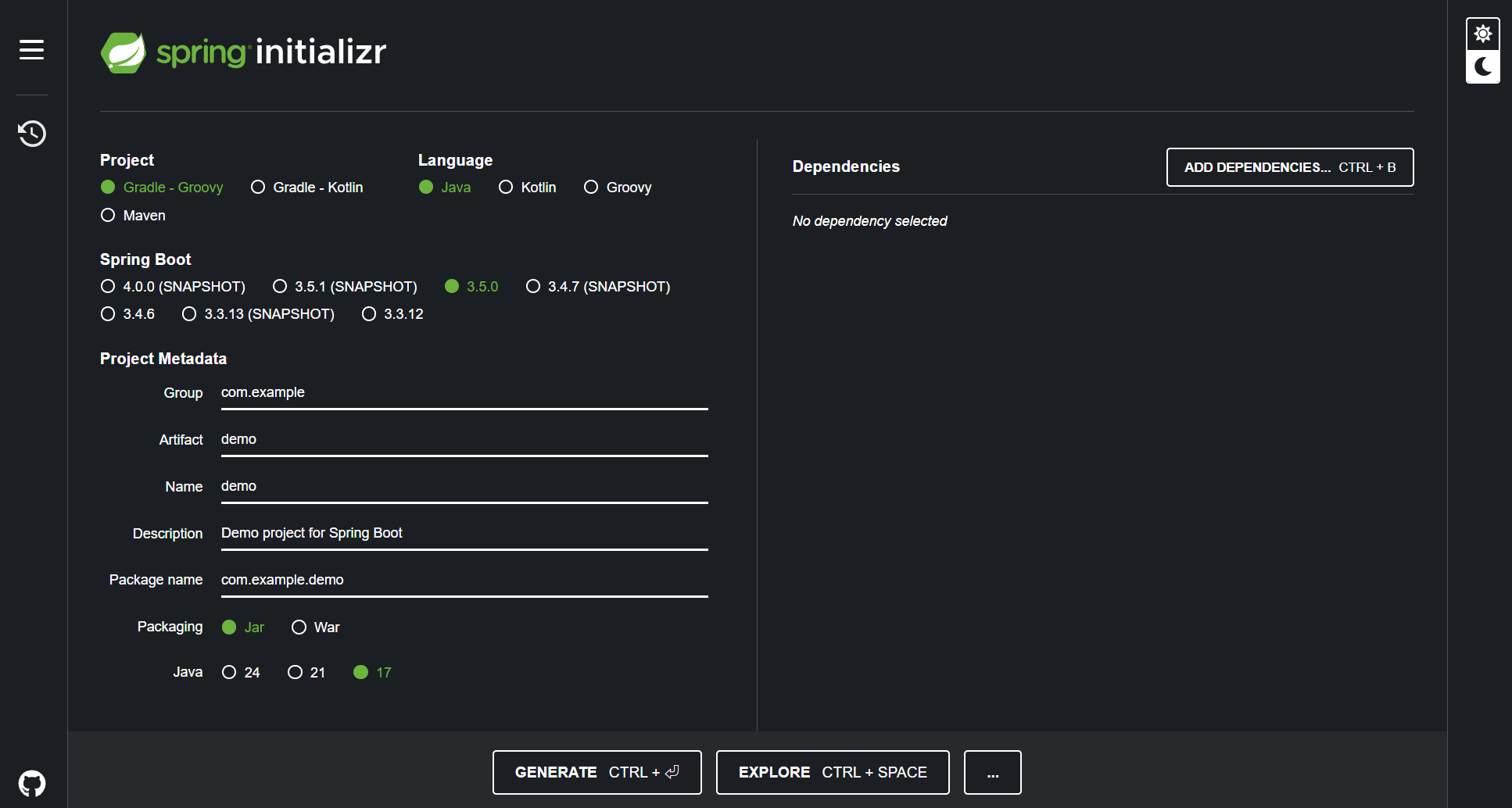Image resolution: width=1512 pixels, height=808 pixels.
Task: Select Jar packaging
Action: (243, 627)
